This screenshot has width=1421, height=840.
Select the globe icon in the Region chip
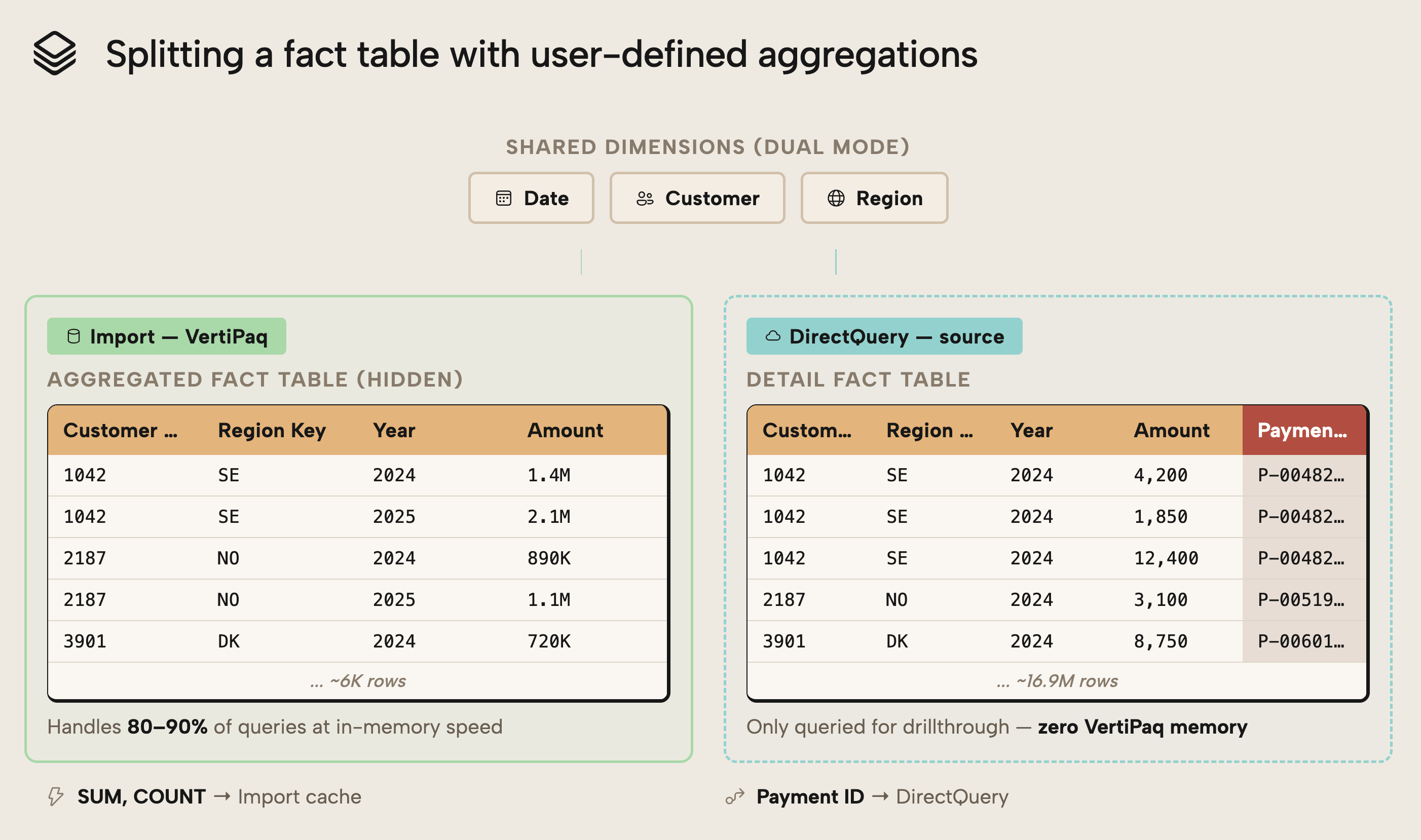coord(836,198)
